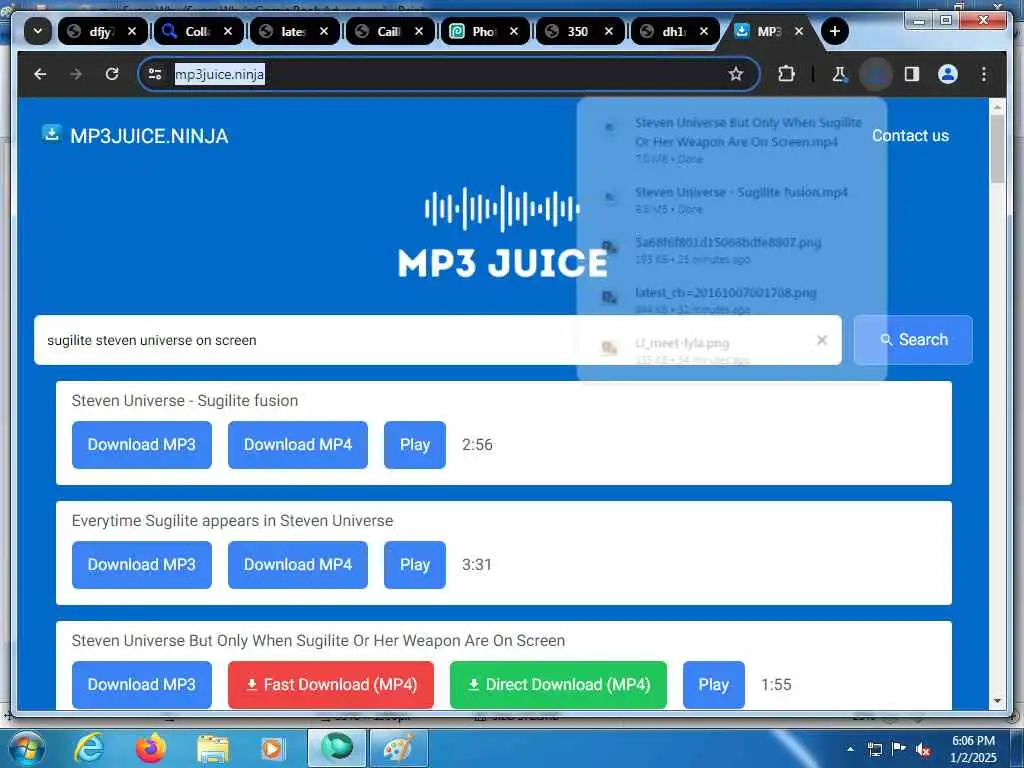Close the 'Coll' tab
1024x768 pixels.
(x=228, y=31)
